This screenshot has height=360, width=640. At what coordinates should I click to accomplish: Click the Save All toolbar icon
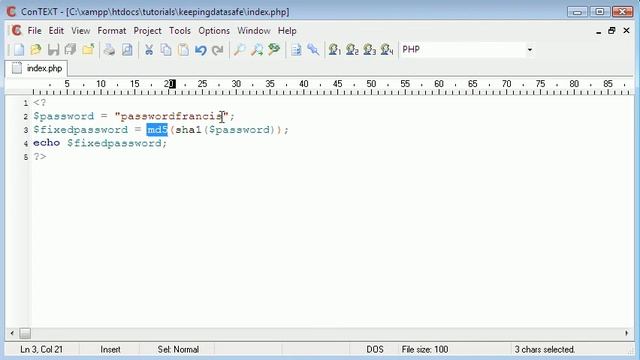coord(71,50)
